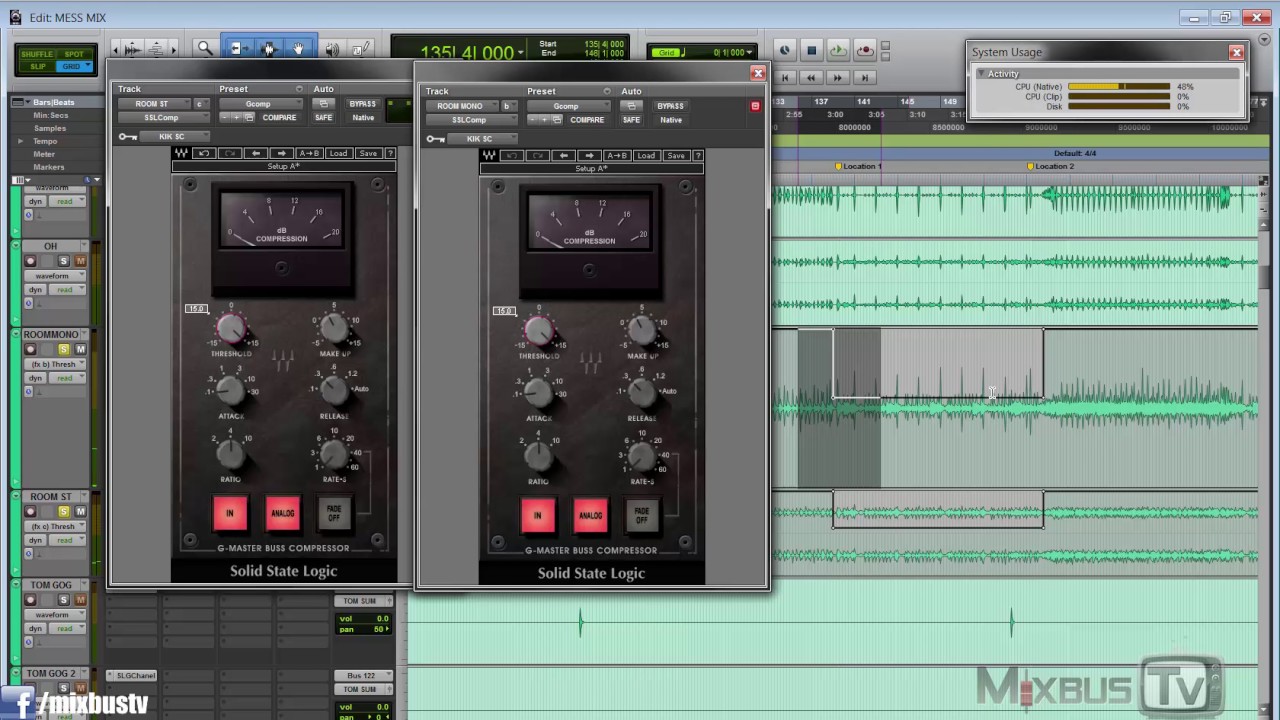This screenshot has height=720, width=1280.
Task: Open help question mark in ROOM MONO plugin
Action: (x=698, y=155)
